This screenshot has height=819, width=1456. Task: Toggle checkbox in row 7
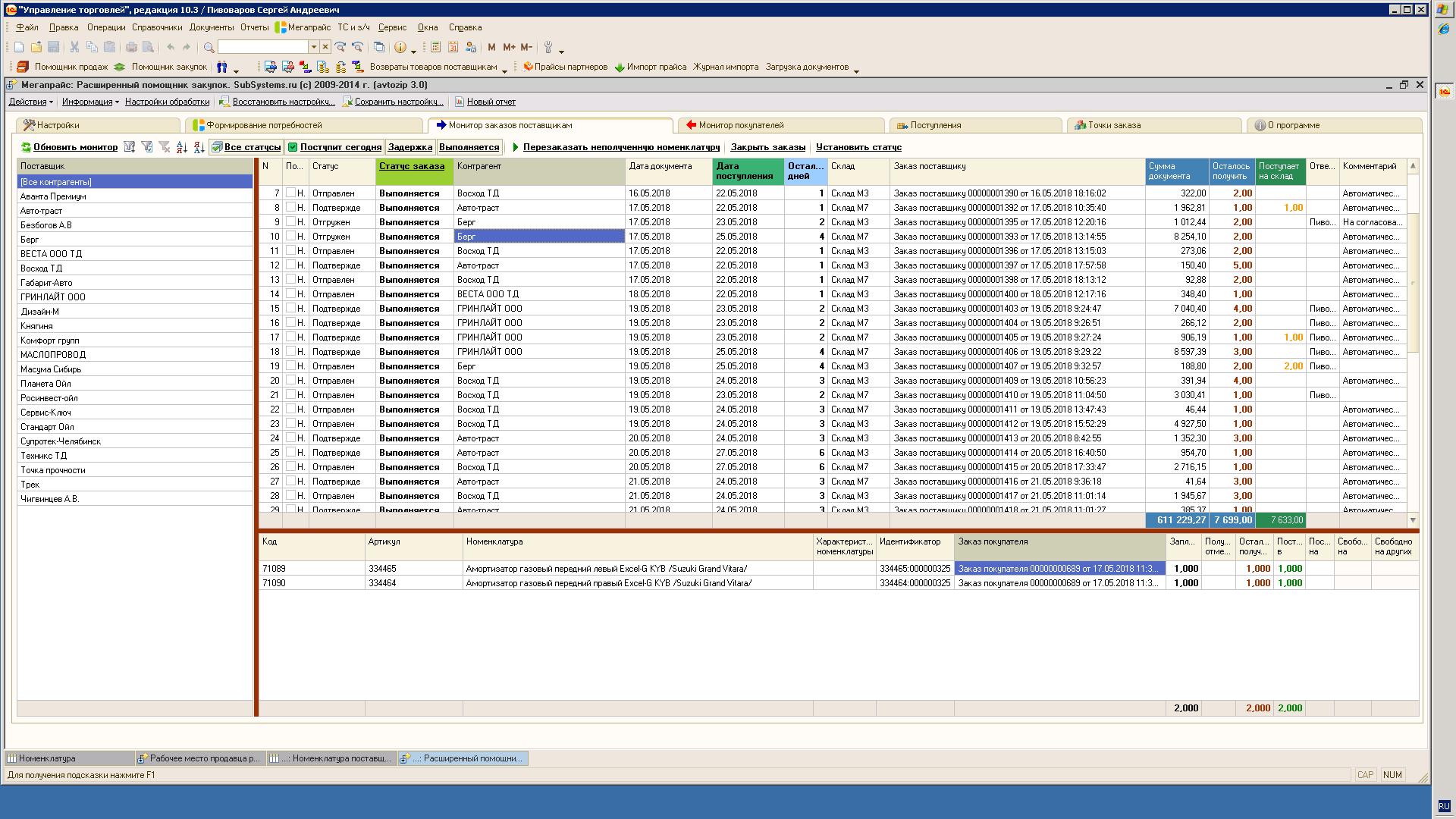pos(290,193)
